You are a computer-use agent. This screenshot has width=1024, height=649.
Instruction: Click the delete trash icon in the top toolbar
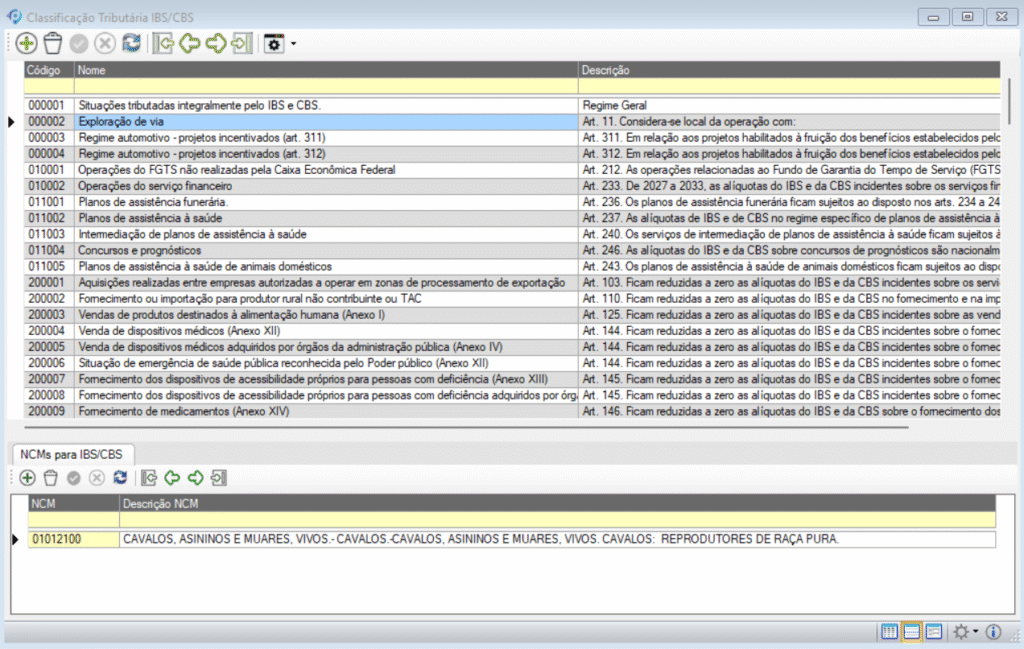(x=53, y=43)
